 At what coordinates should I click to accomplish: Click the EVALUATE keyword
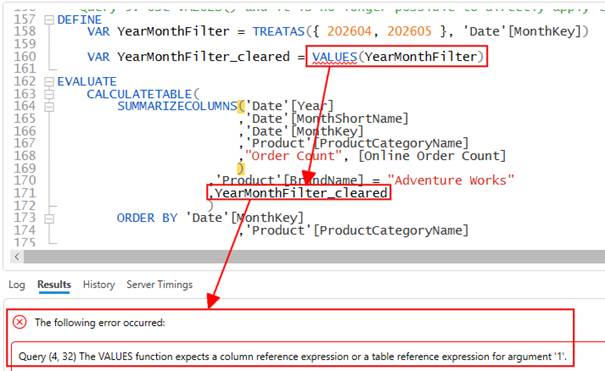(x=87, y=82)
